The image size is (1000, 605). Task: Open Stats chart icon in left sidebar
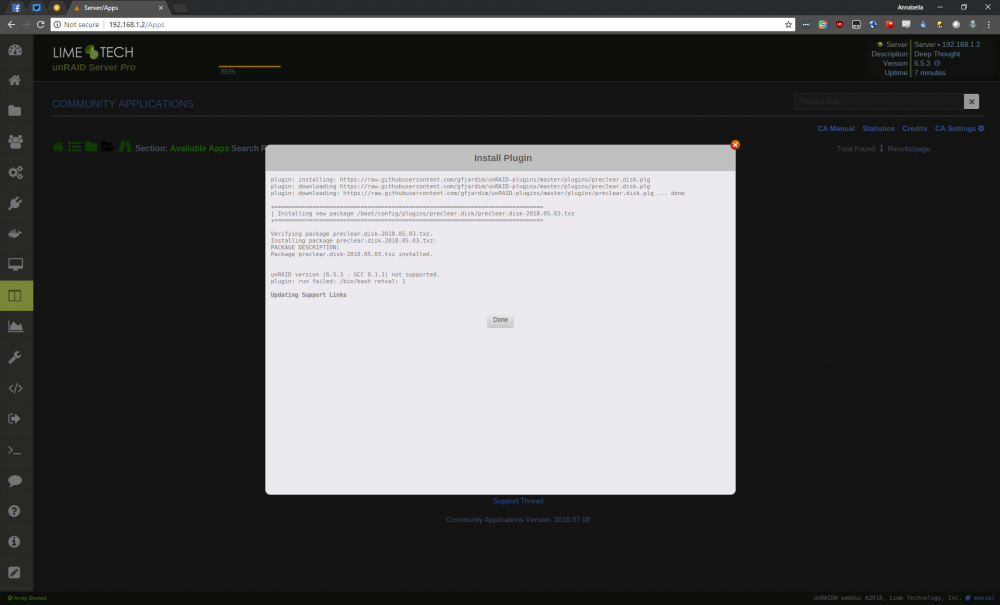[x=15, y=326]
